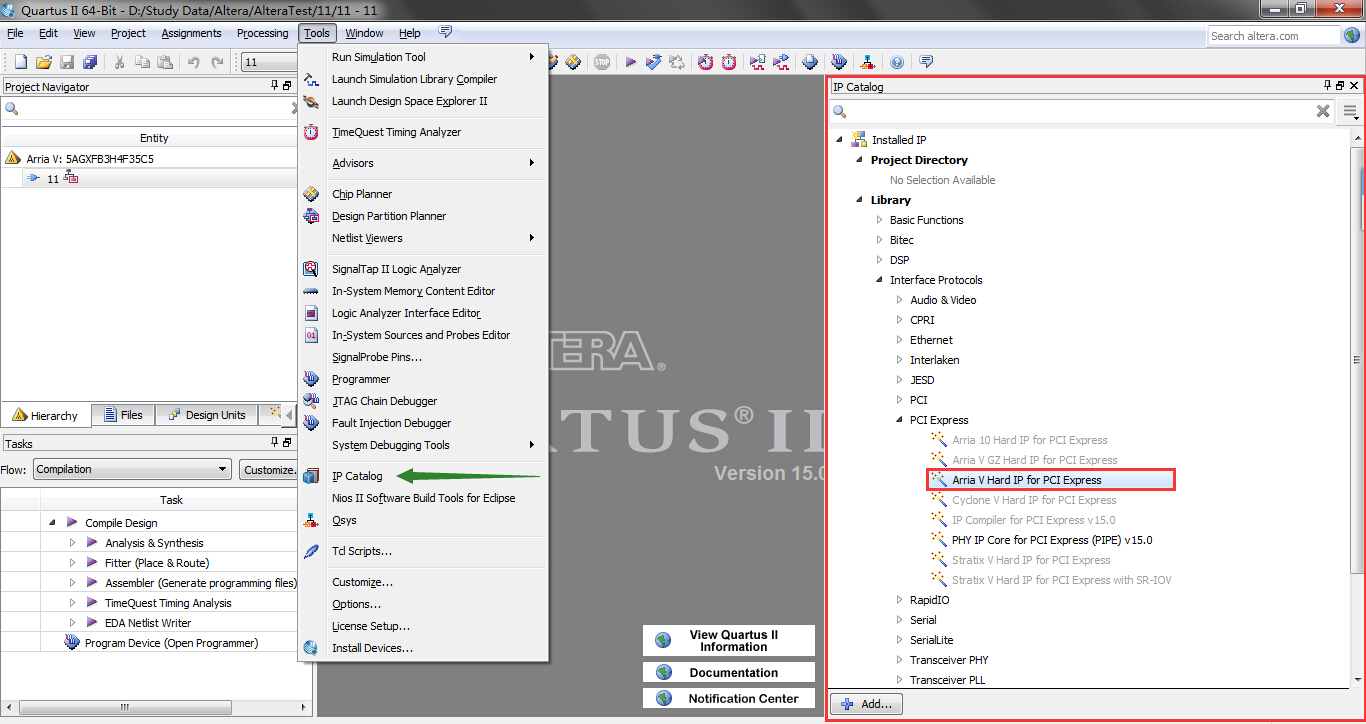Click the Customize button in Tasks
This screenshot has width=1366, height=724.
pos(268,469)
